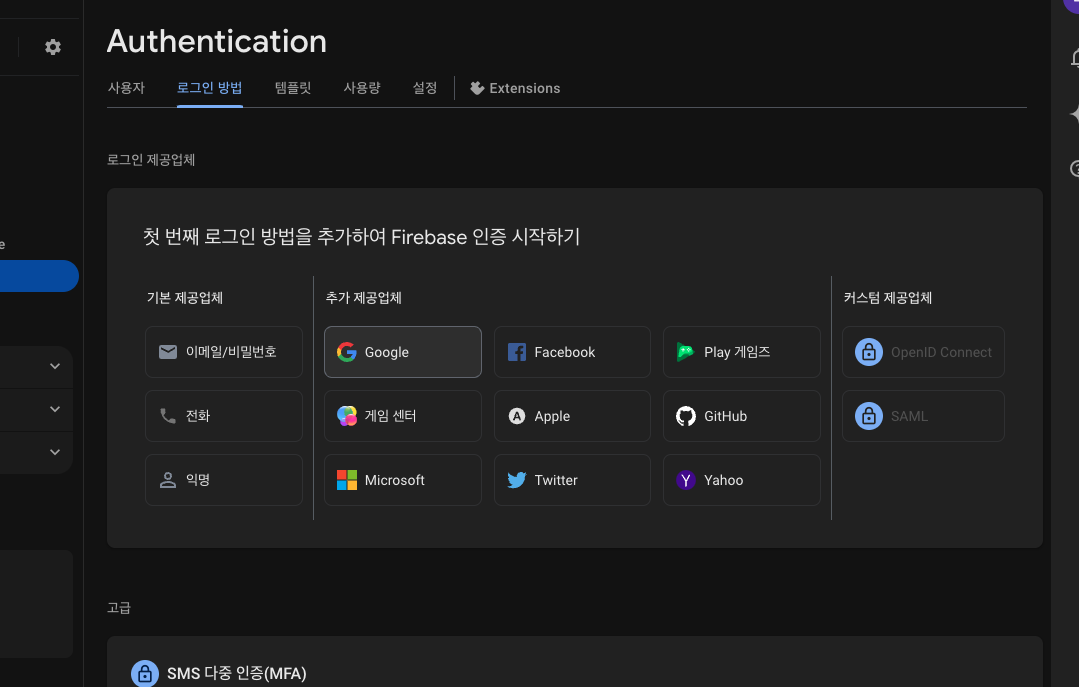Click the Apple logo icon
Image resolution: width=1079 pixels, height=687 pixels.
517,416
